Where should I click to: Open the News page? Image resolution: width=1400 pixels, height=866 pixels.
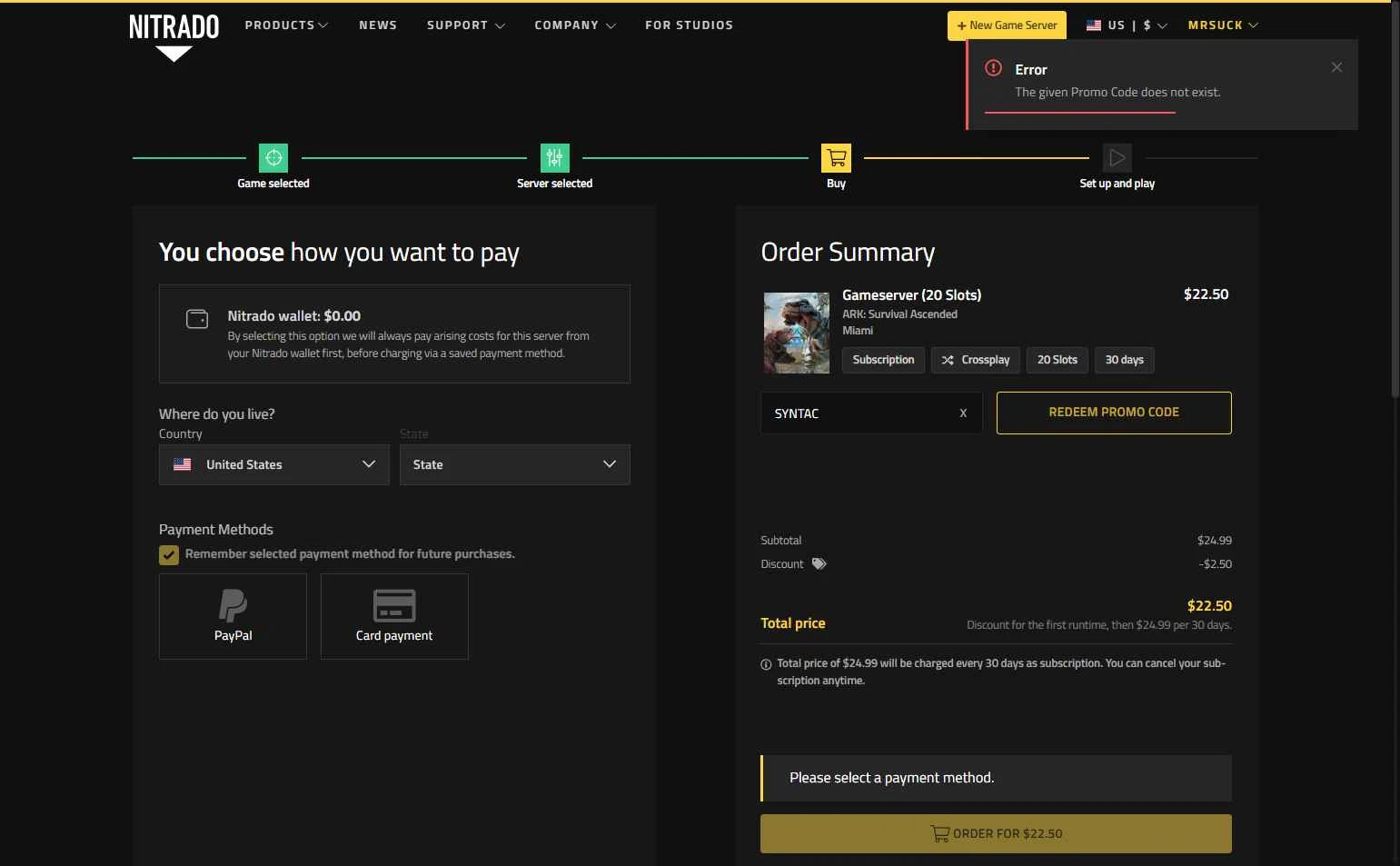(x=378, y=25)
